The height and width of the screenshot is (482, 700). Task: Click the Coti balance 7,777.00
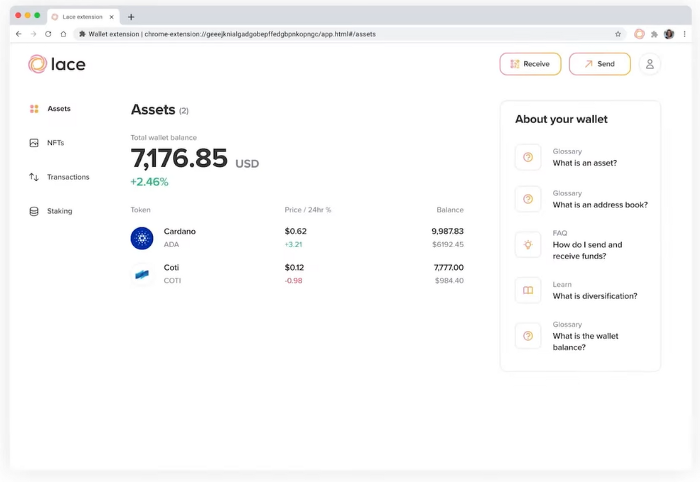[449, 267]
